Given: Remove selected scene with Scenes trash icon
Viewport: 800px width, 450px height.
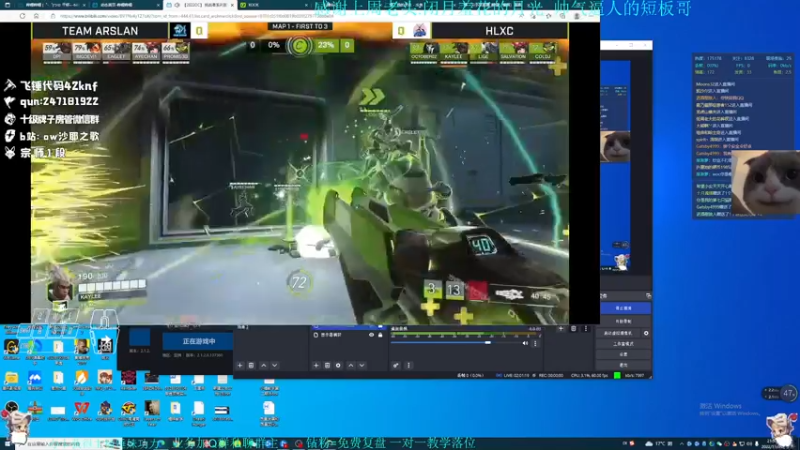Looking at the screenshot, I should (251, 365).
